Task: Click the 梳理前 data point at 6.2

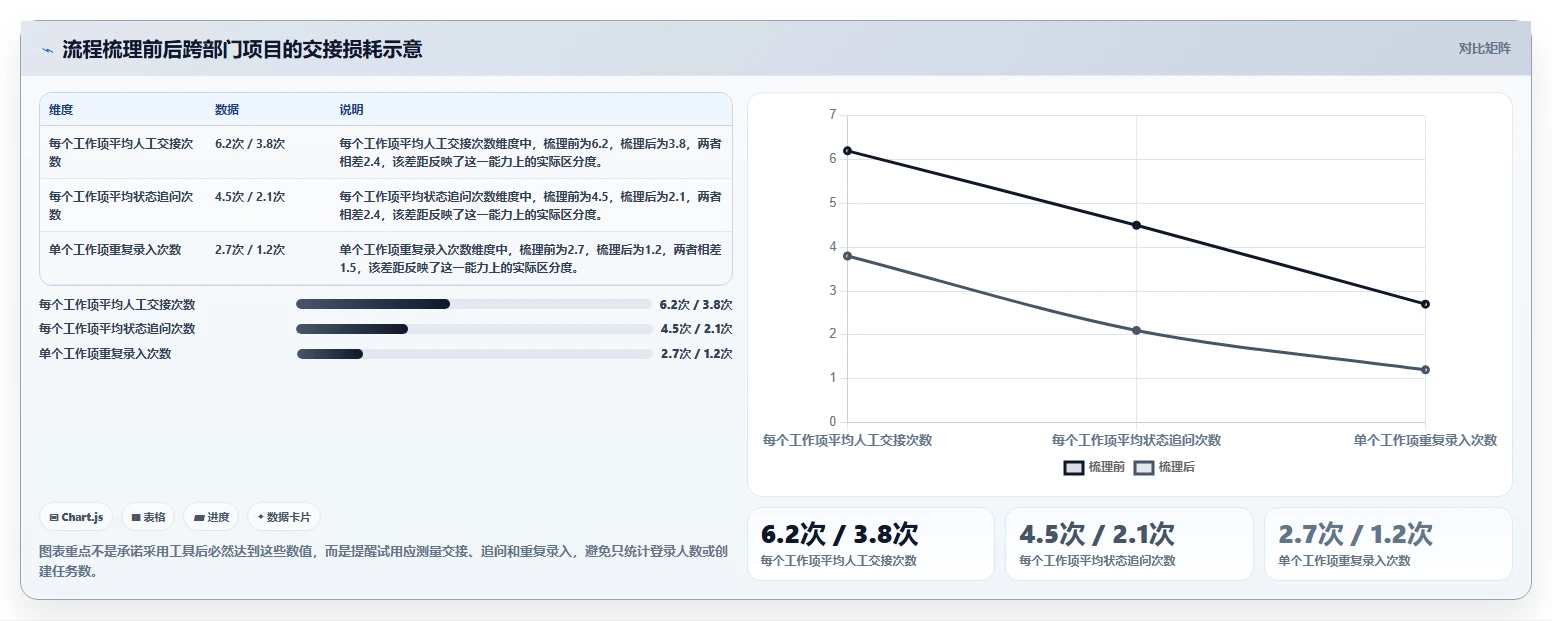Action: [x=847, y=151]
